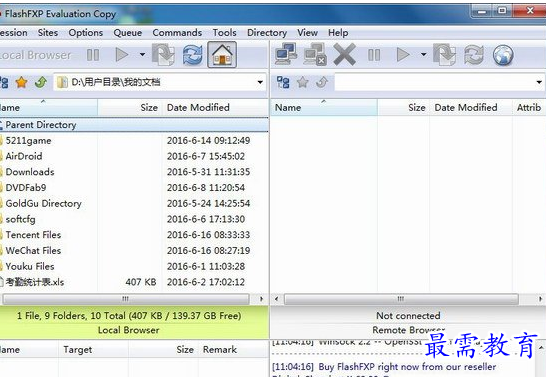Screen dimensions: 546x377
Task: Click the remote disconnect computers icon
Action: [x=315, y=54]
